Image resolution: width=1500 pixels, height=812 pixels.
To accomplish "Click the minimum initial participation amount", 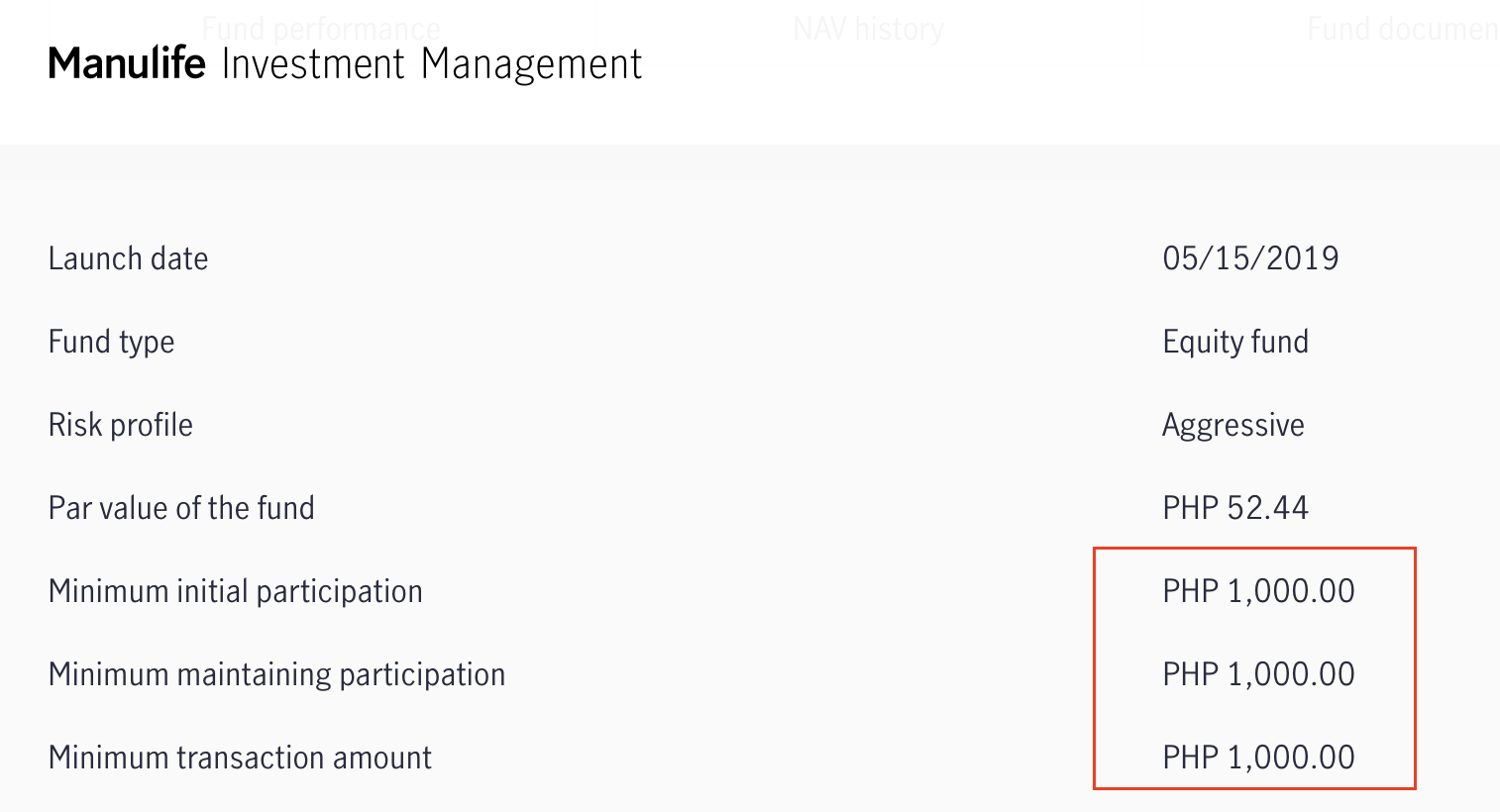I will [1258, 591].
